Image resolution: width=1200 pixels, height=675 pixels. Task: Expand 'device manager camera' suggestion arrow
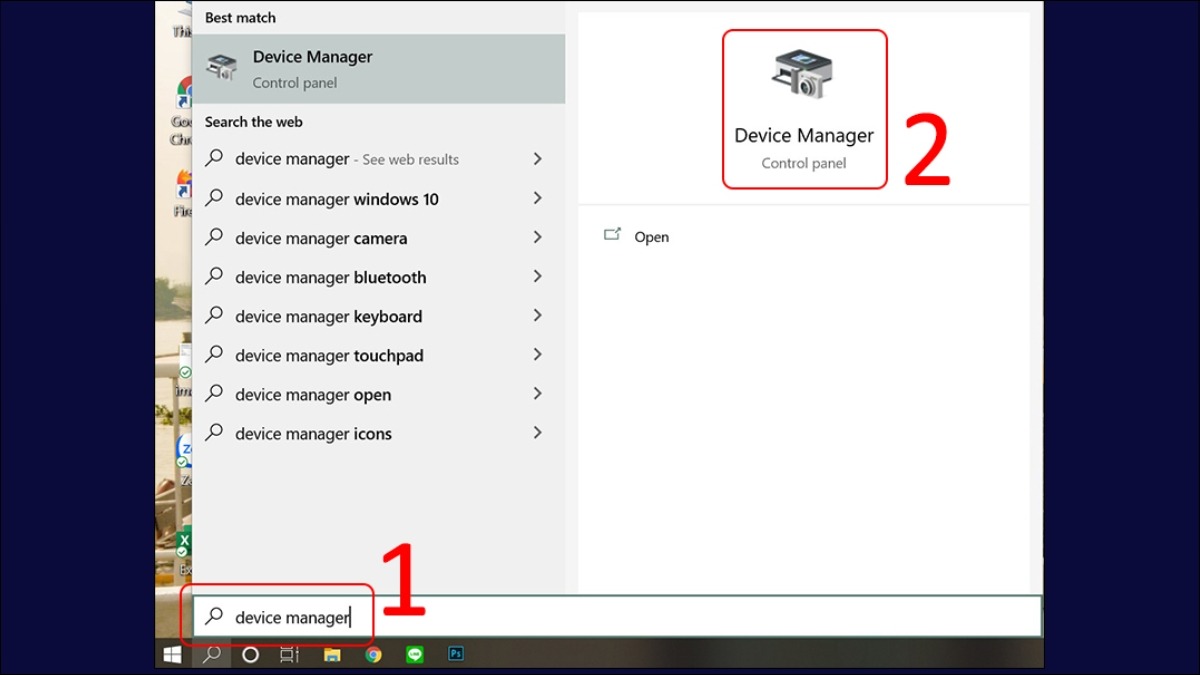(538, 238)
